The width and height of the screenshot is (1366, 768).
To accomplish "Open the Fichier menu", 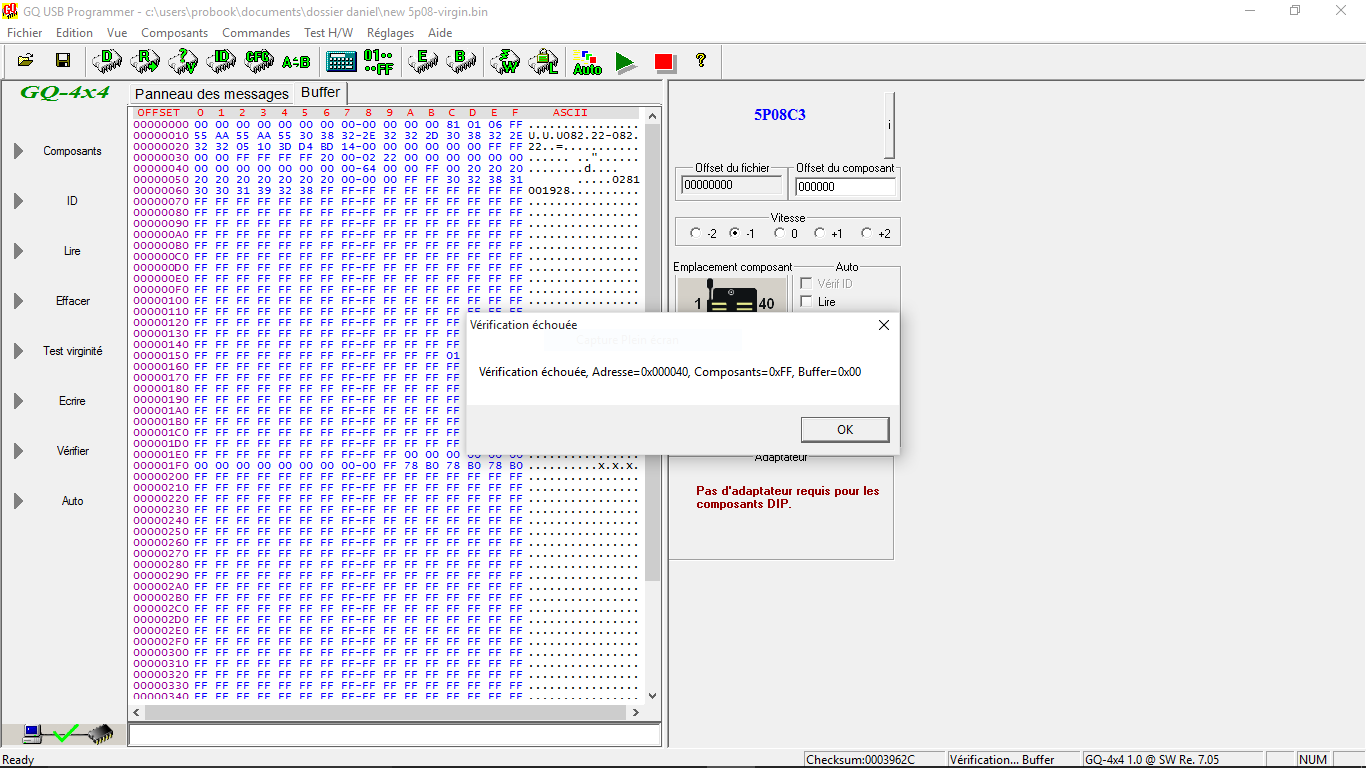I will click(25, 33).
